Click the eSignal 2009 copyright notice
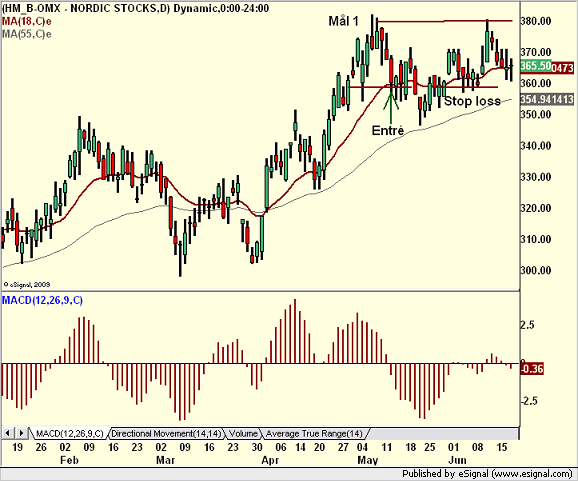 [27, 285]
